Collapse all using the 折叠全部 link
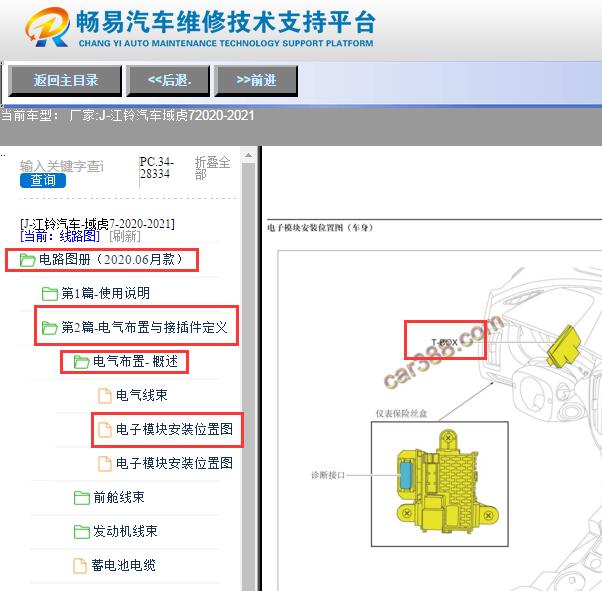The height and width of the screenshot is (591, 602). 212,168
